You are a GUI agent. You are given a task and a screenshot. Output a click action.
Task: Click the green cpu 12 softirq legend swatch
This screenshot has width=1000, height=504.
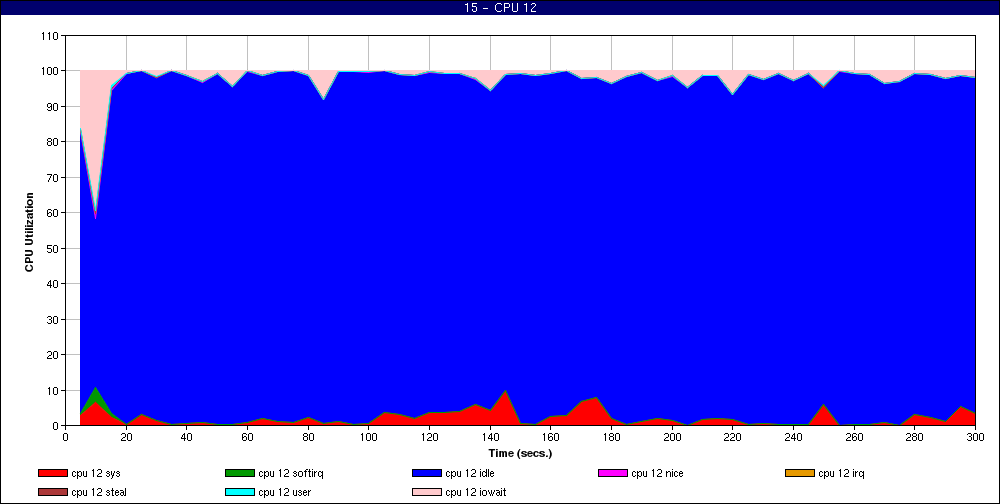(240, 473)
